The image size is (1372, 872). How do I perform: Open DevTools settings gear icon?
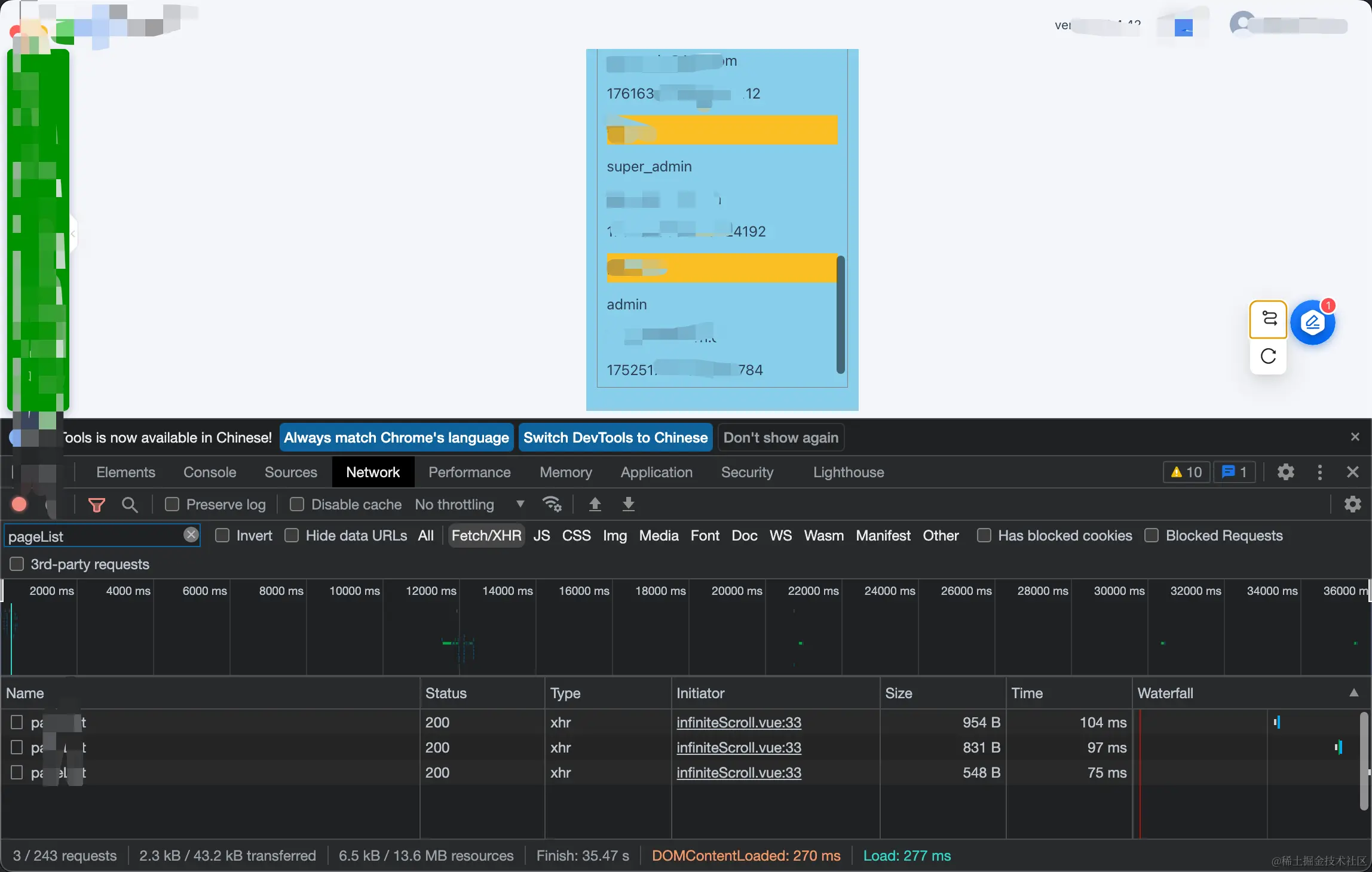pyautogui.click(x=1285, y=472)
